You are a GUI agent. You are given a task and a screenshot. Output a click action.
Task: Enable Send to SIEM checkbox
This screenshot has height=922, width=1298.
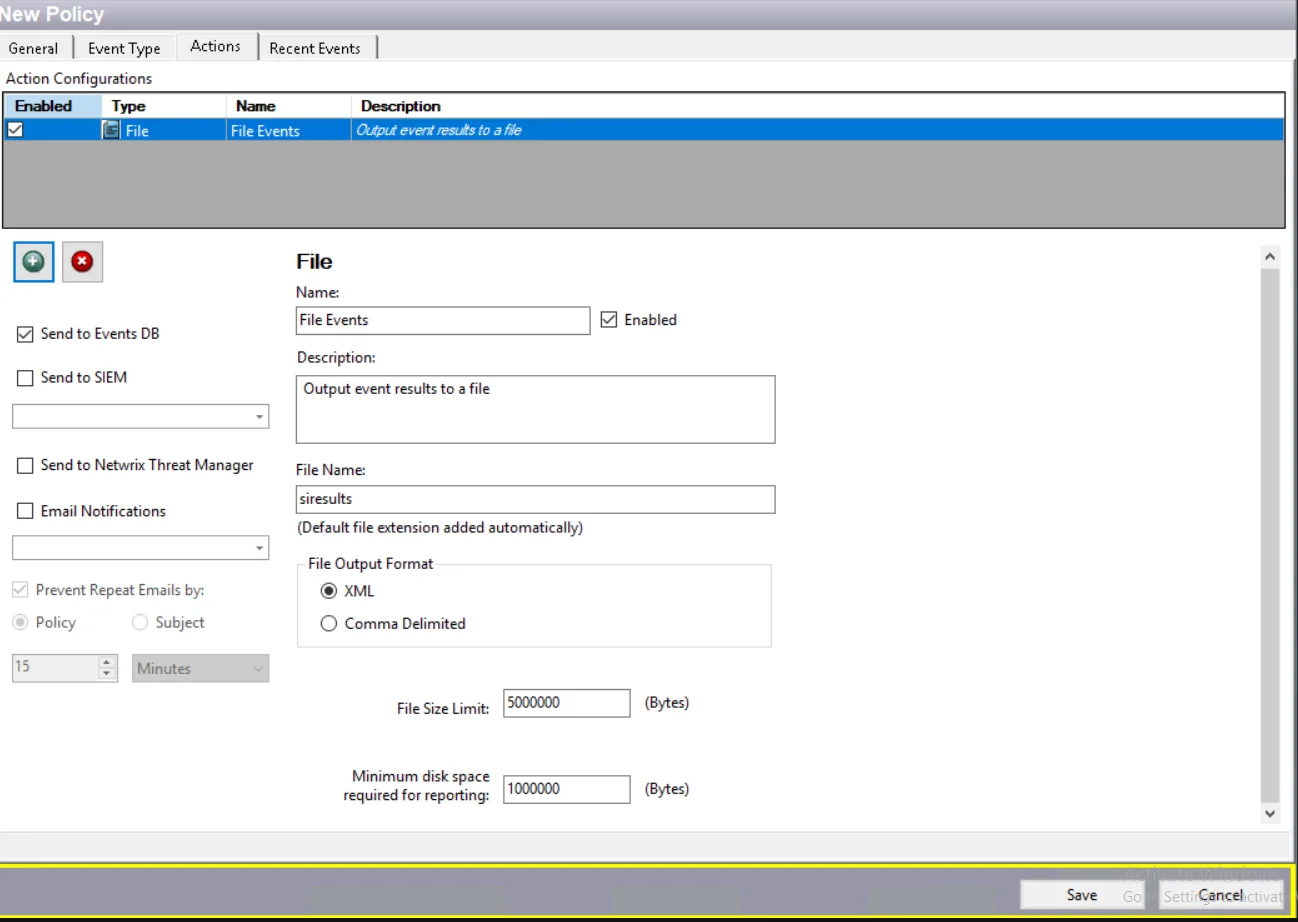(x=25, y=378)
